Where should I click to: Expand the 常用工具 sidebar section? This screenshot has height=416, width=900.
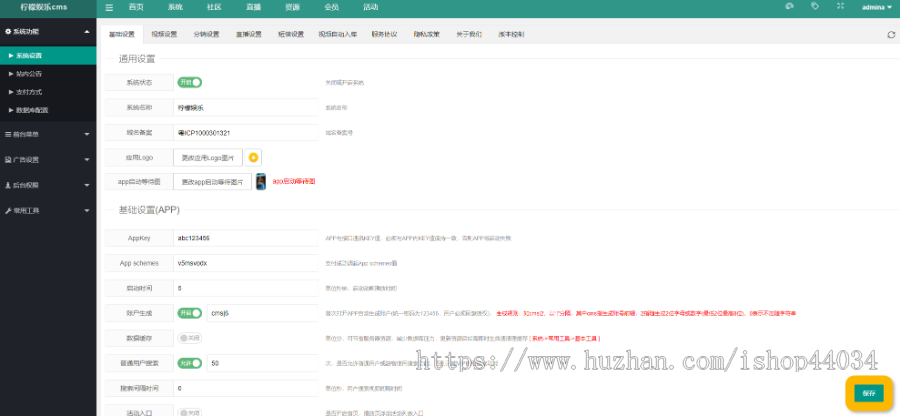click(x=87, y=211)
